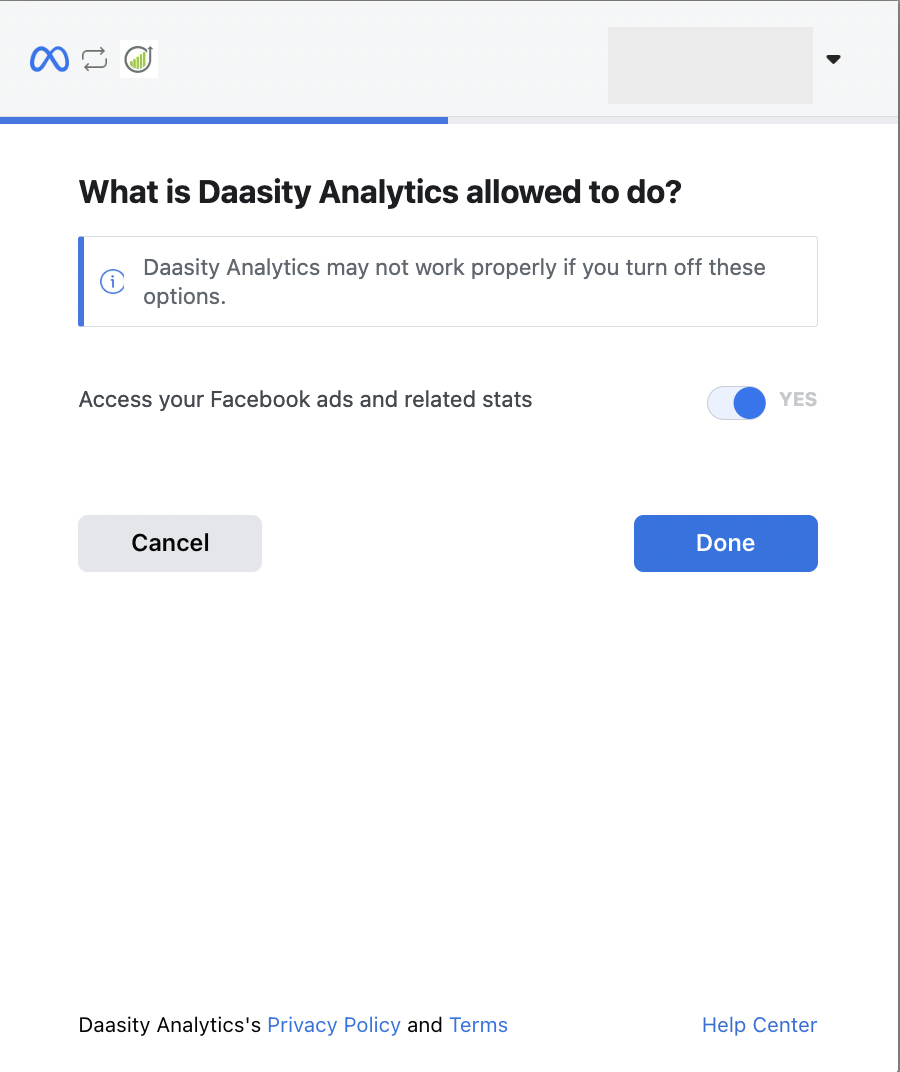900x1072 pixels.
Task: Click the YES label beside the switch
Action: [x=798, y=400]
